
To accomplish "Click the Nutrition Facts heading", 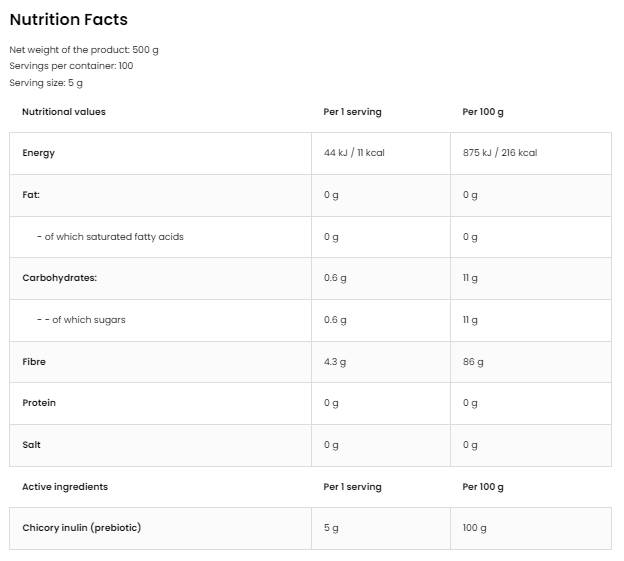I will (x=69, y=20).
